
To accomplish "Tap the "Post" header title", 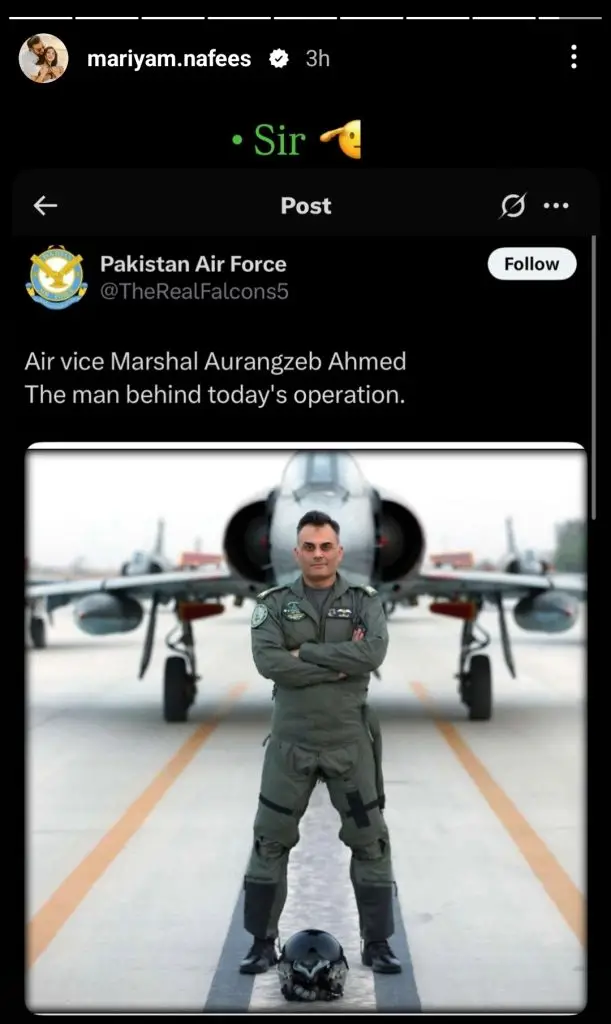I will point(306,206).
